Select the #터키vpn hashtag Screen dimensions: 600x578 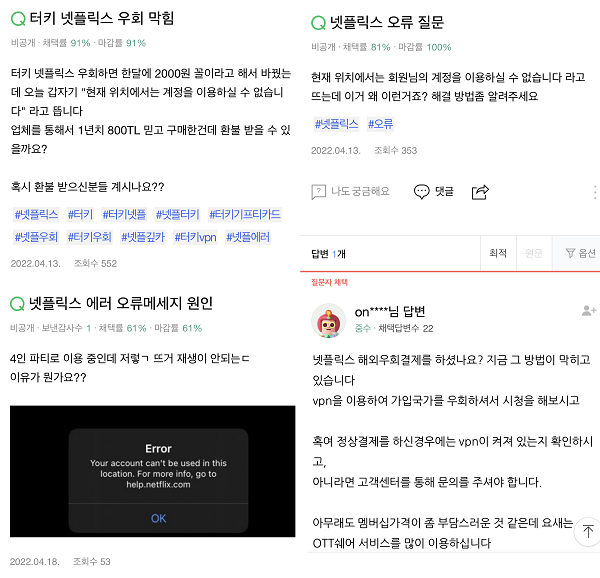(x=196, y=237)
